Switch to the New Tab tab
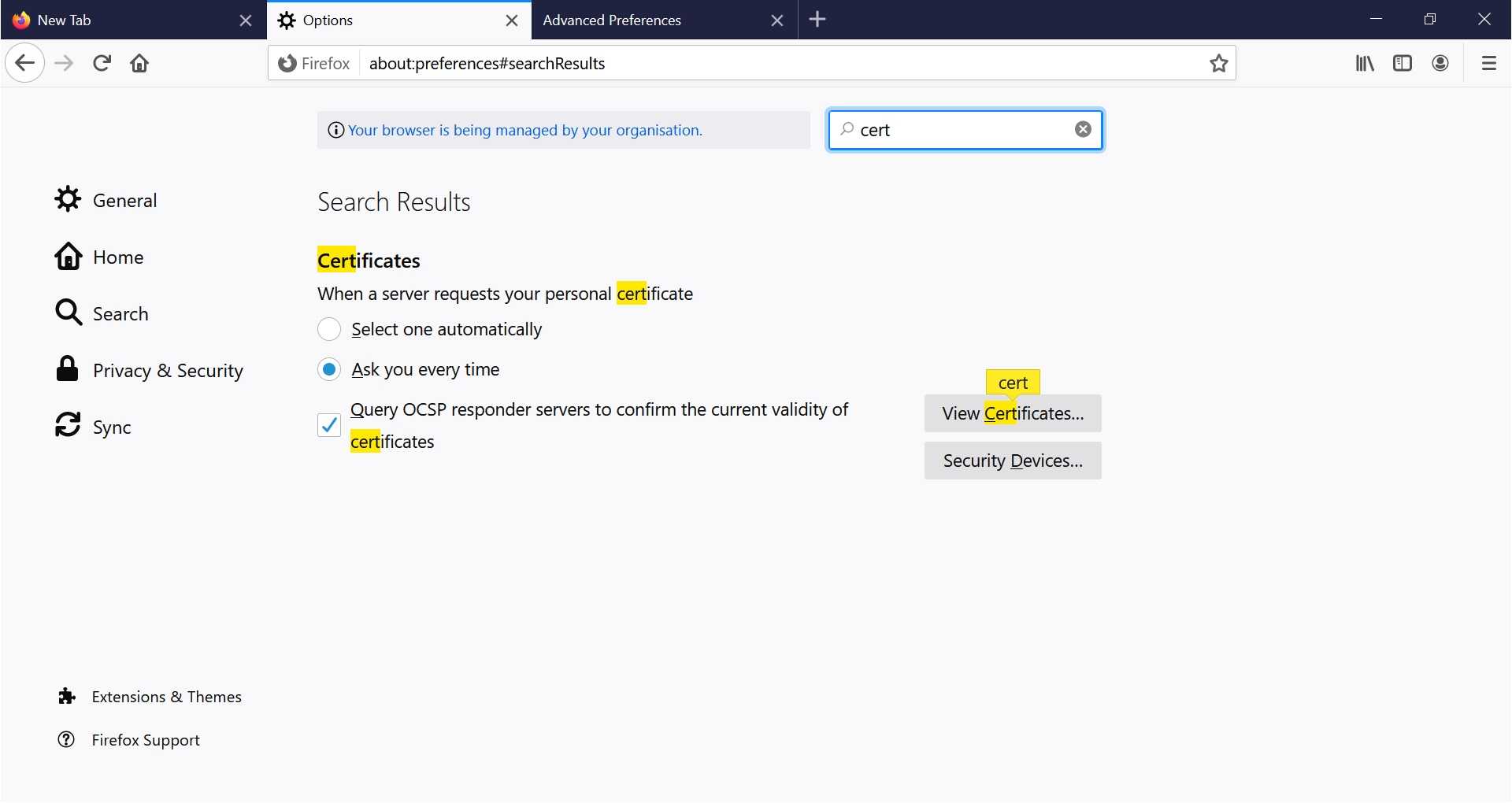 click(x=65, y=20)
